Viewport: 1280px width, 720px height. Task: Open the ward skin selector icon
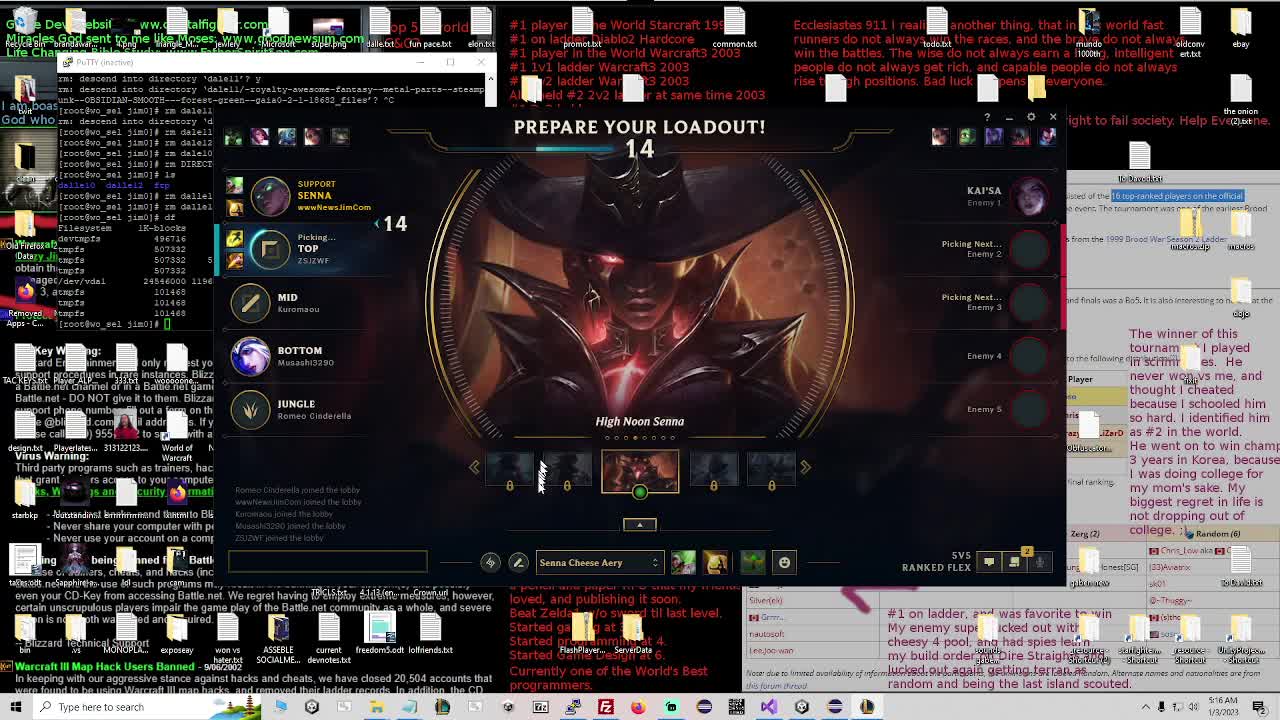point(752,563)
